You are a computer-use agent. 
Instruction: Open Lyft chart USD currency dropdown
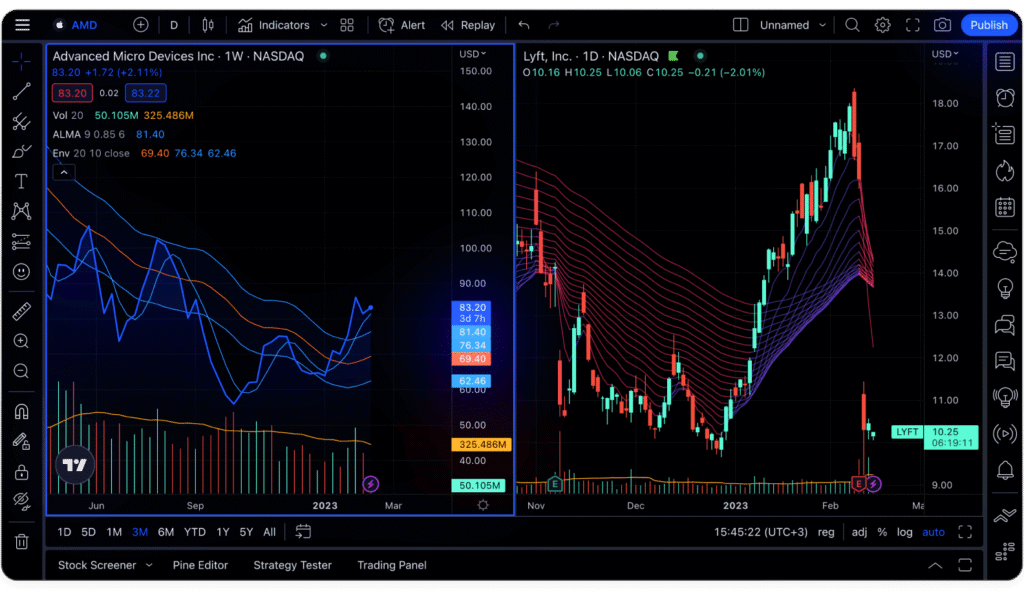945,54
